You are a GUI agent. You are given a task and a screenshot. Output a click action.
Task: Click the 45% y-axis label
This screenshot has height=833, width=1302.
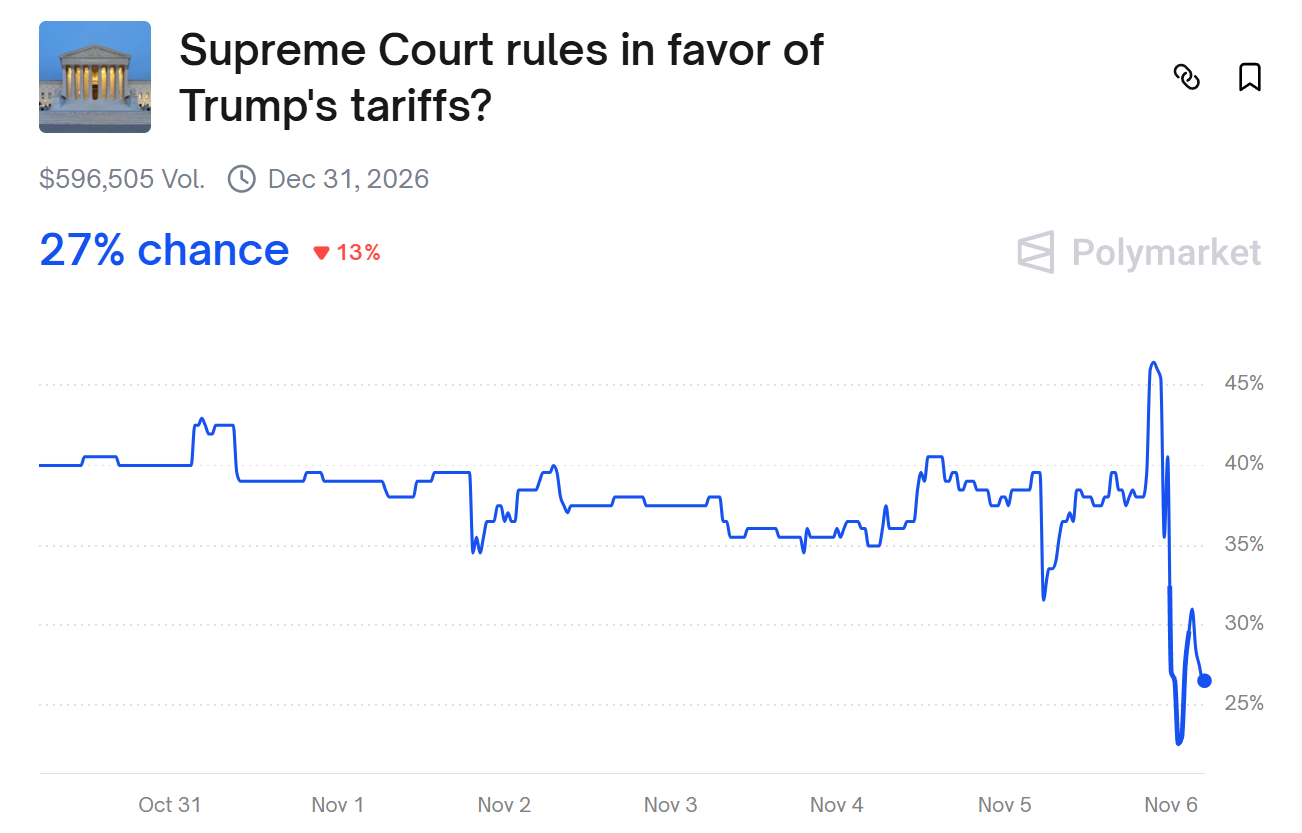[x=1244, y=384]
